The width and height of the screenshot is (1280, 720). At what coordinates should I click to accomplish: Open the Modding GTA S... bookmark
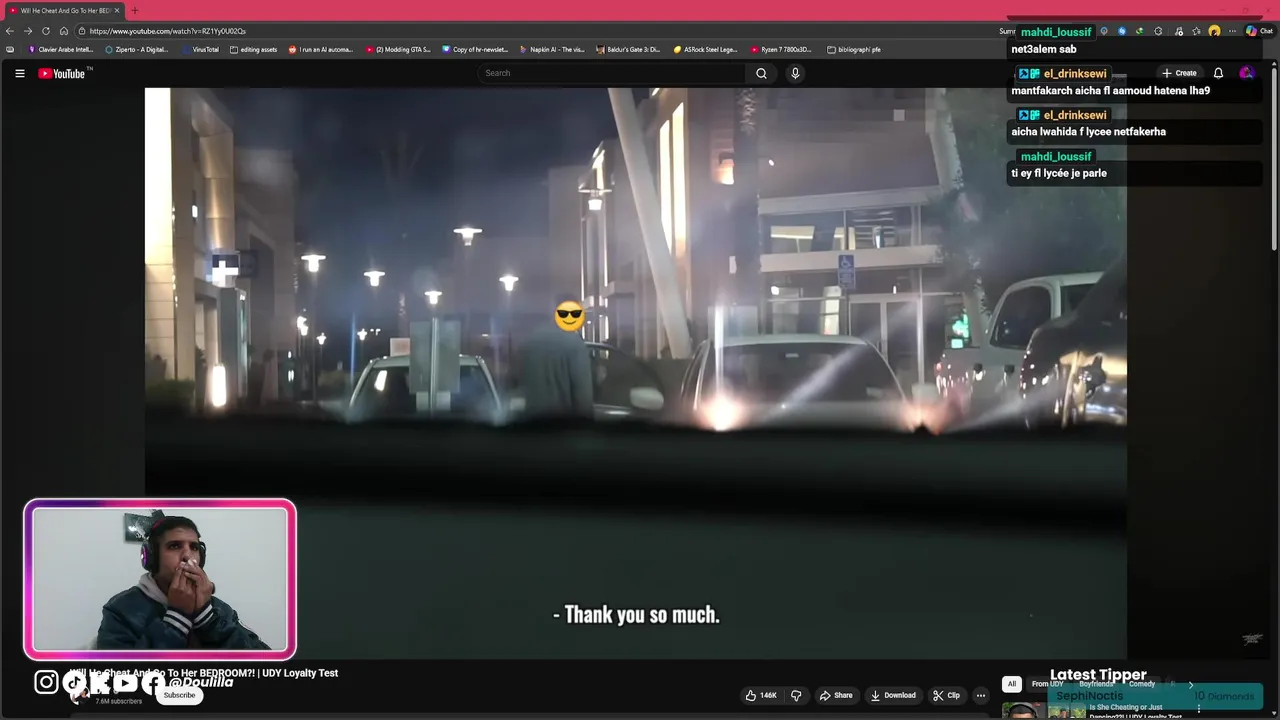(399, 49)
